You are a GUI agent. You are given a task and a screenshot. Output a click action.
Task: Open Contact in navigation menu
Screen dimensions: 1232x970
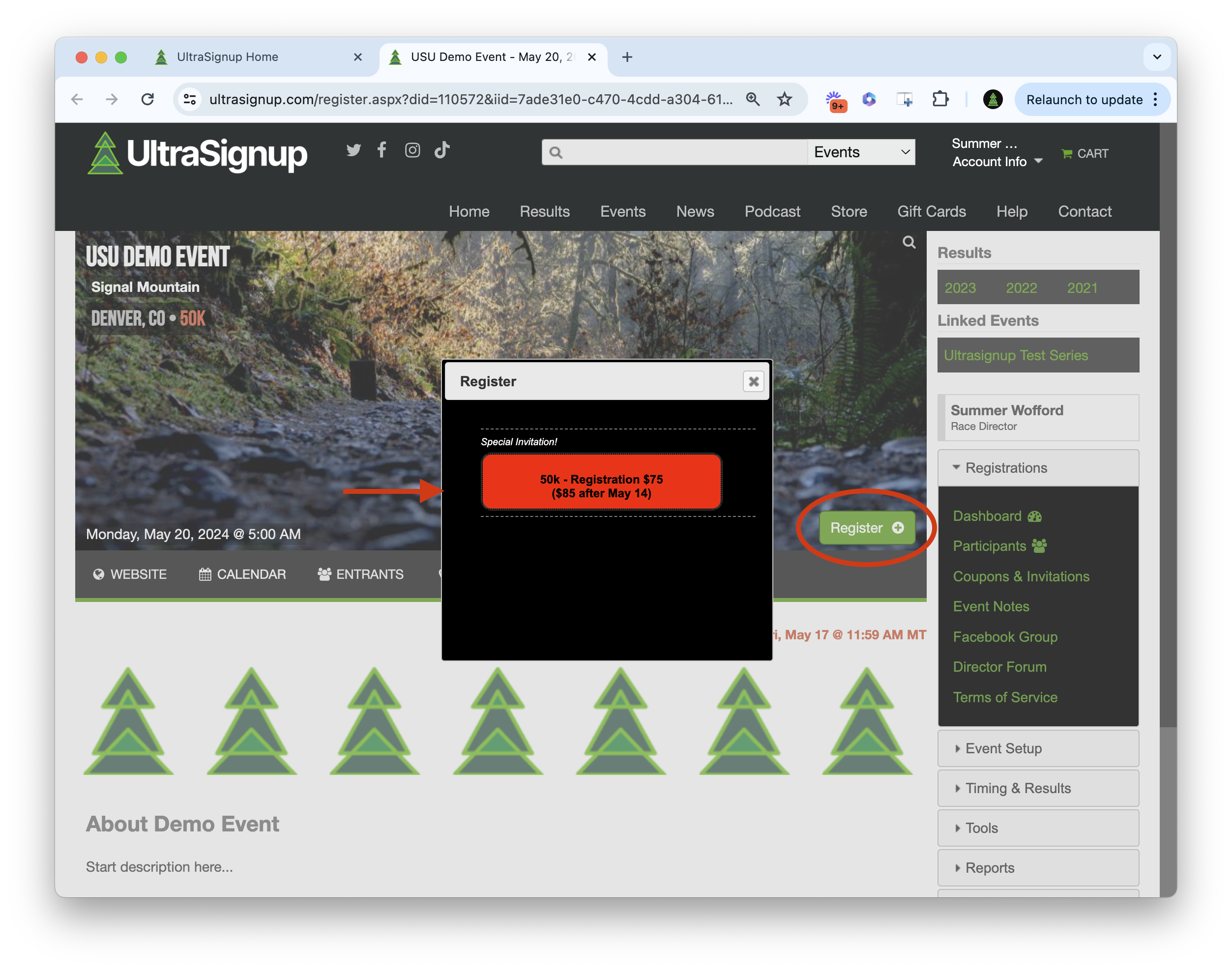1084,212
